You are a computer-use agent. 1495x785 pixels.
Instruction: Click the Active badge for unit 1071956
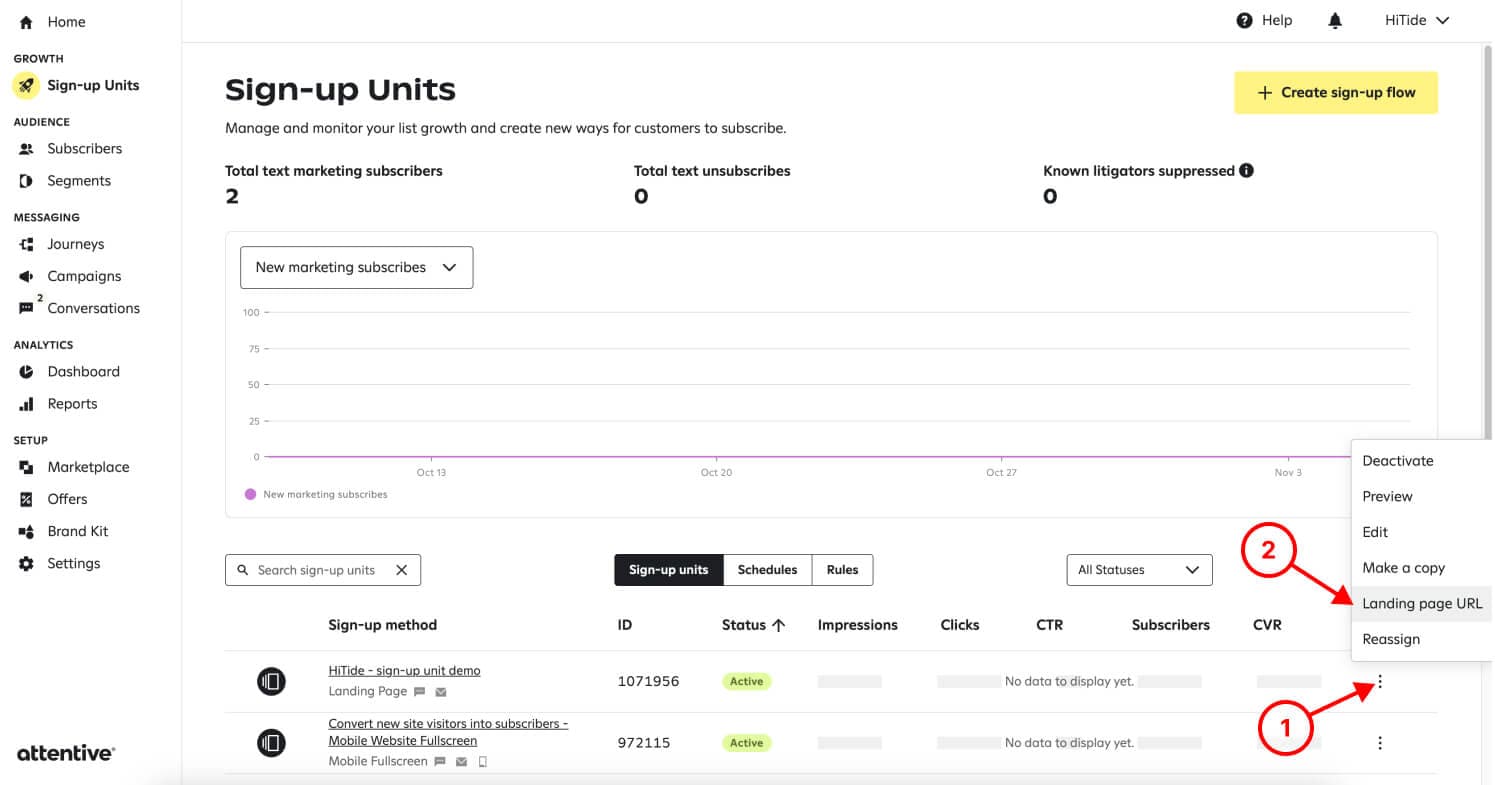click(746, 681)
